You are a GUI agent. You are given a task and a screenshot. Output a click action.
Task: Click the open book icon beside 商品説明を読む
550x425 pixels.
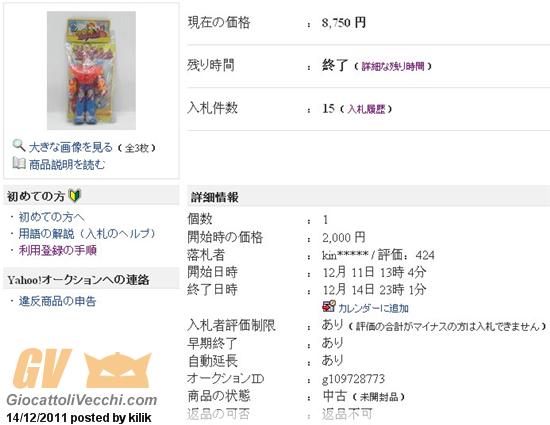click(x=19, y=163)
